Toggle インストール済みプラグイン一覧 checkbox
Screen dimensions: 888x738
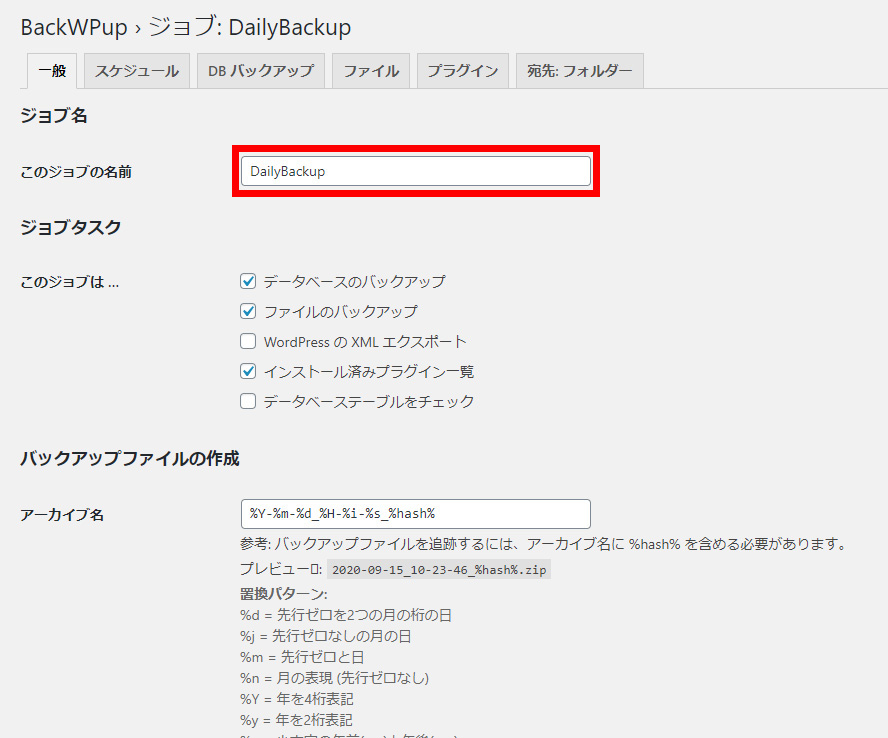(249, 372)
